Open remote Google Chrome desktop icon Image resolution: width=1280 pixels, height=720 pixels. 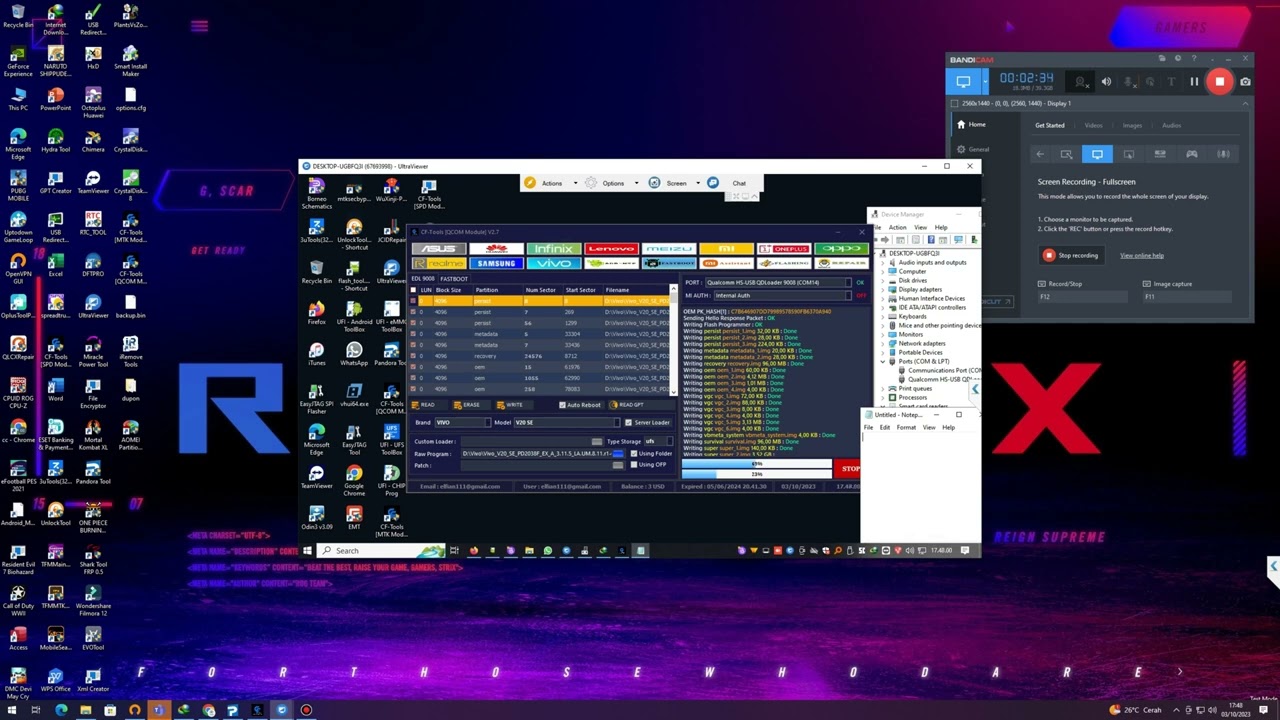(x=354, y=479)
